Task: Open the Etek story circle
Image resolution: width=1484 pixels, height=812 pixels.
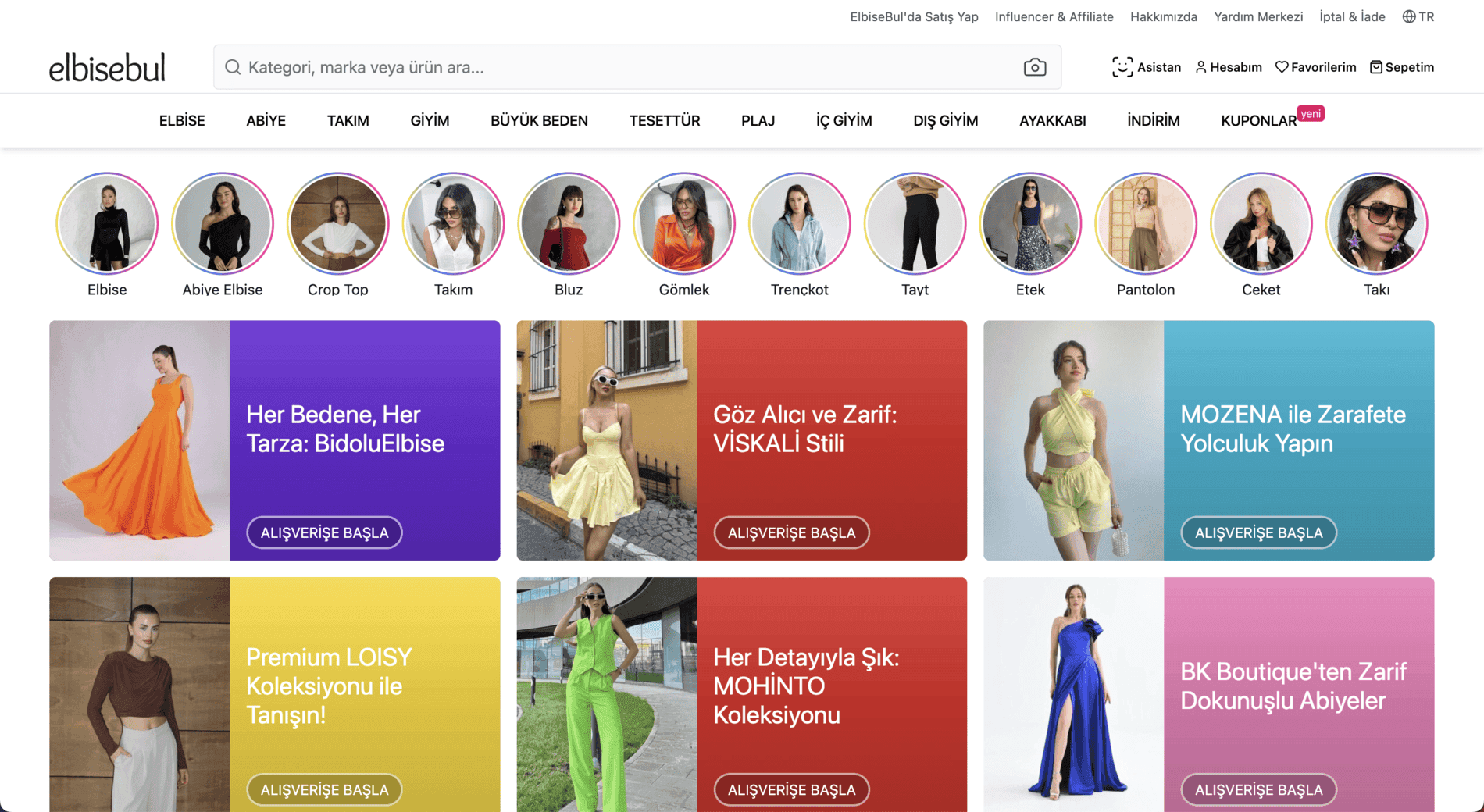Action: pyautogui.click(x=1030, y=223)
